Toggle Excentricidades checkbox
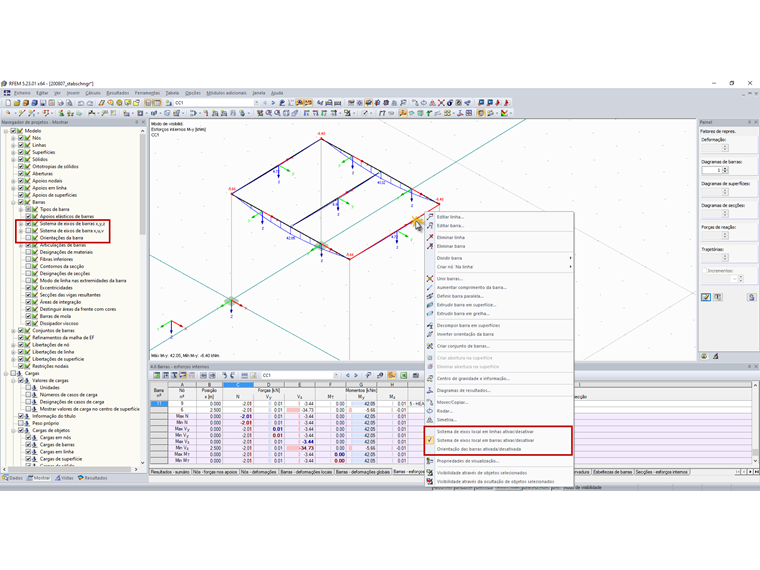This screenshot has width=760, height=570. (x=28, y=288)
